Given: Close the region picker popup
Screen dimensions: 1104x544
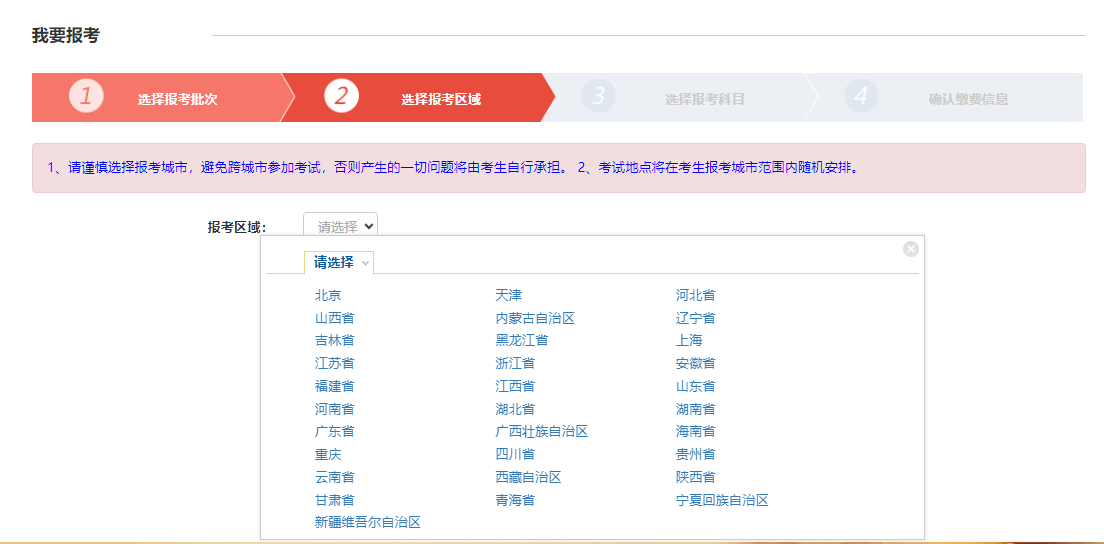Looking at the screenshot, I should pyautogui.click(x=910, y=249).
